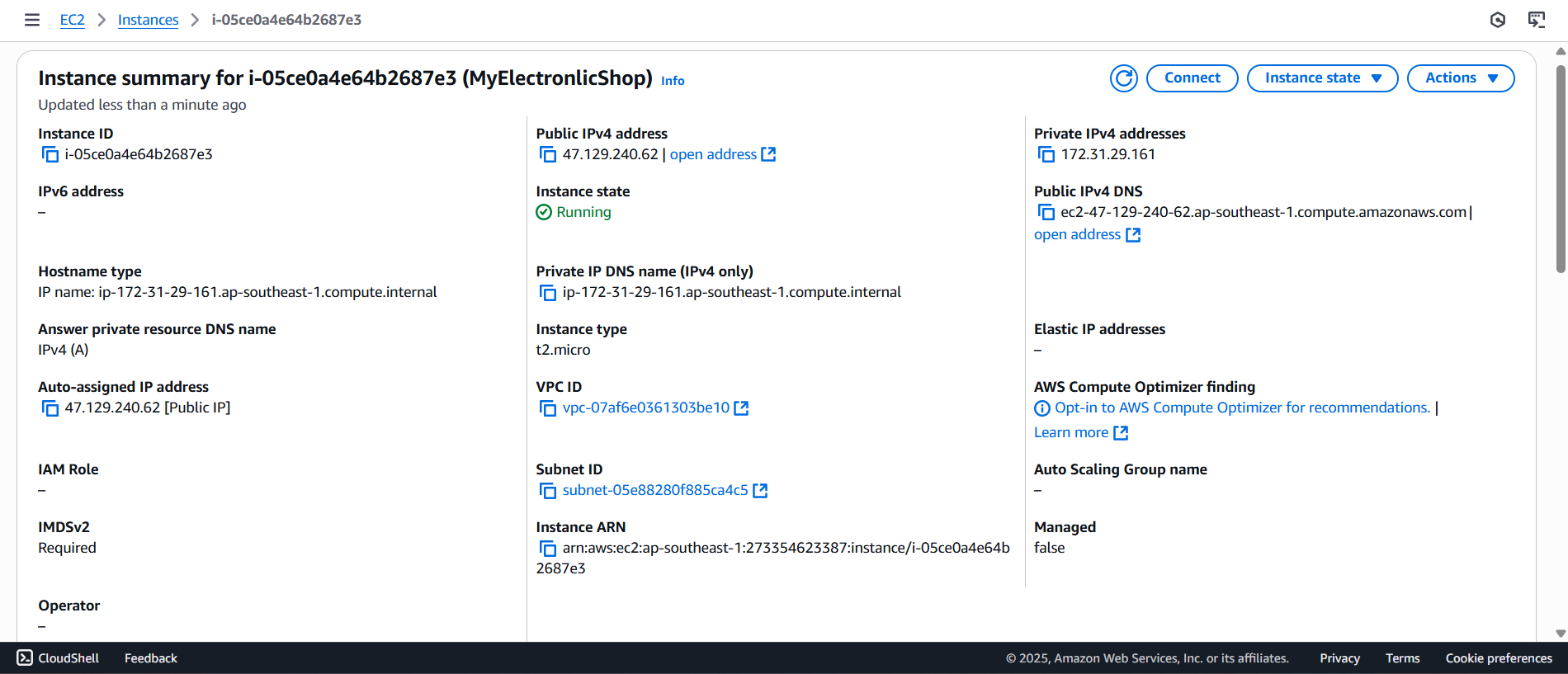Copy the Subnet ID
Screen dimensions: 1568x674
(548, 490)
